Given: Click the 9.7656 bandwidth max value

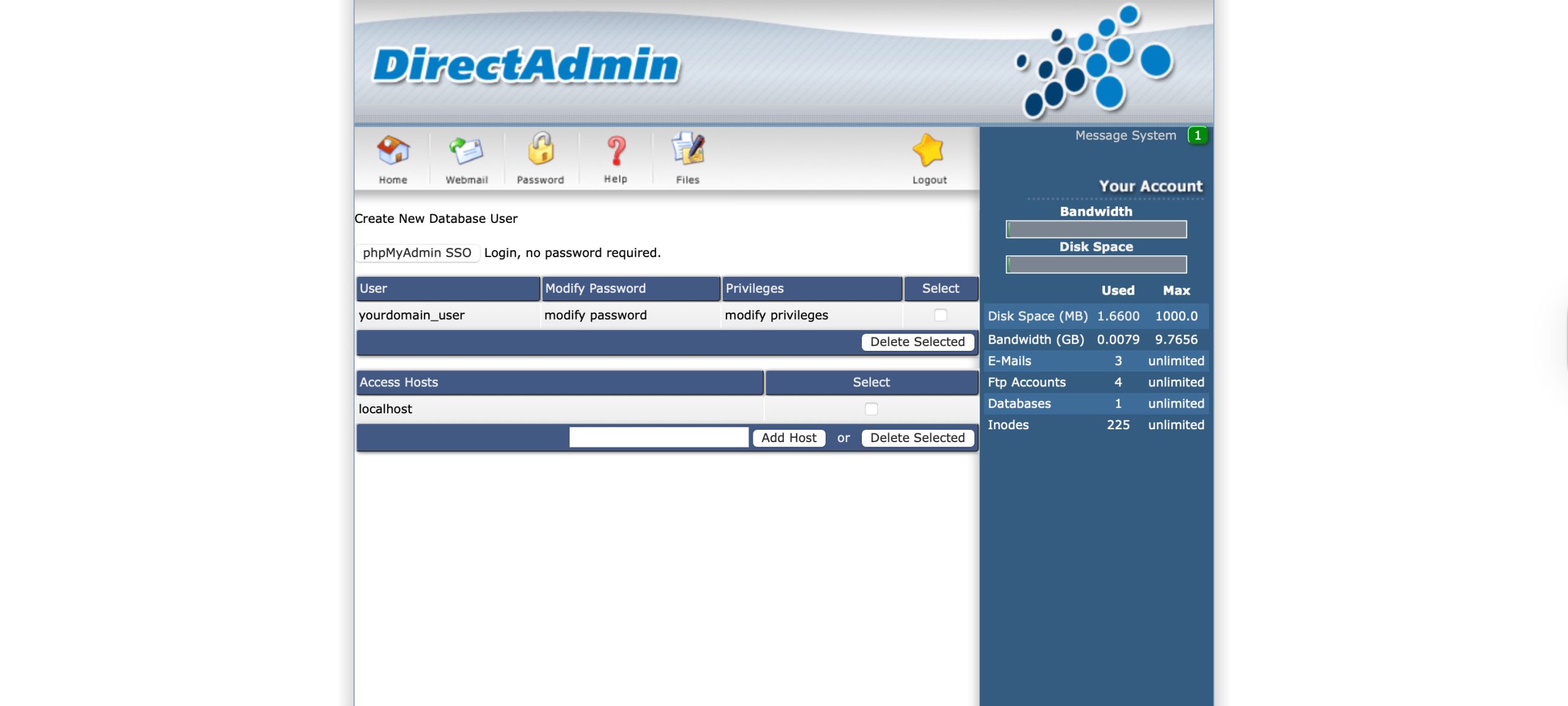Looking at the screenshot, I should 1176,339.
